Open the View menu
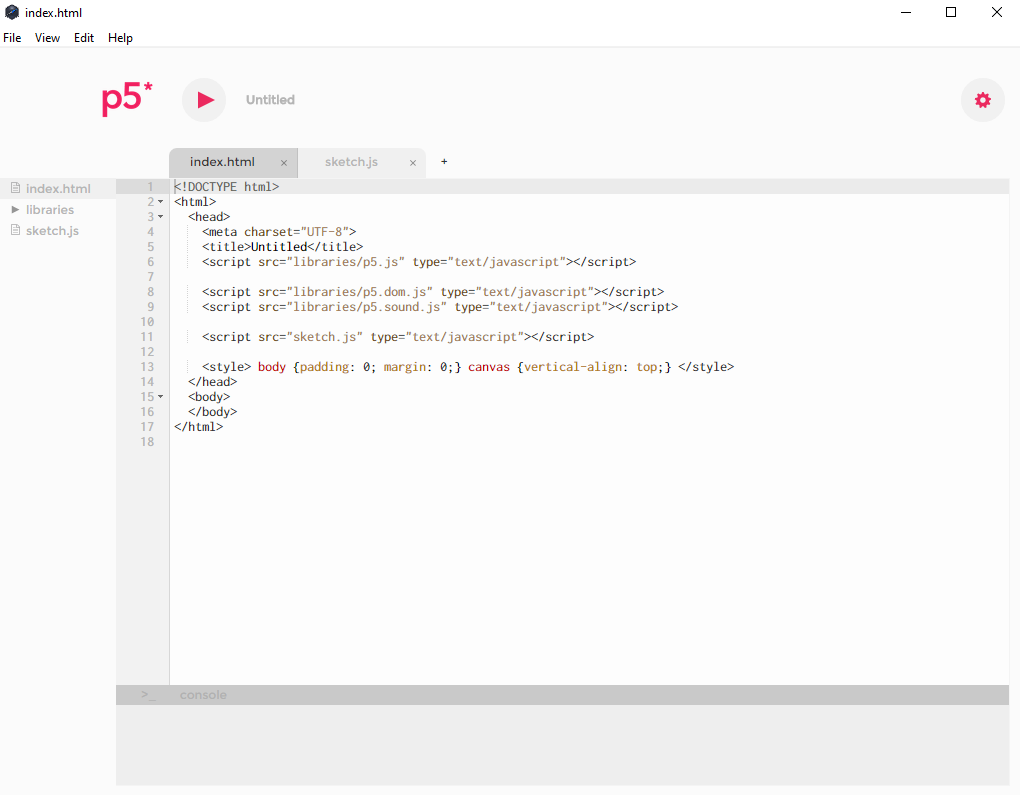The image size is (1020, 795). (47, 38)
